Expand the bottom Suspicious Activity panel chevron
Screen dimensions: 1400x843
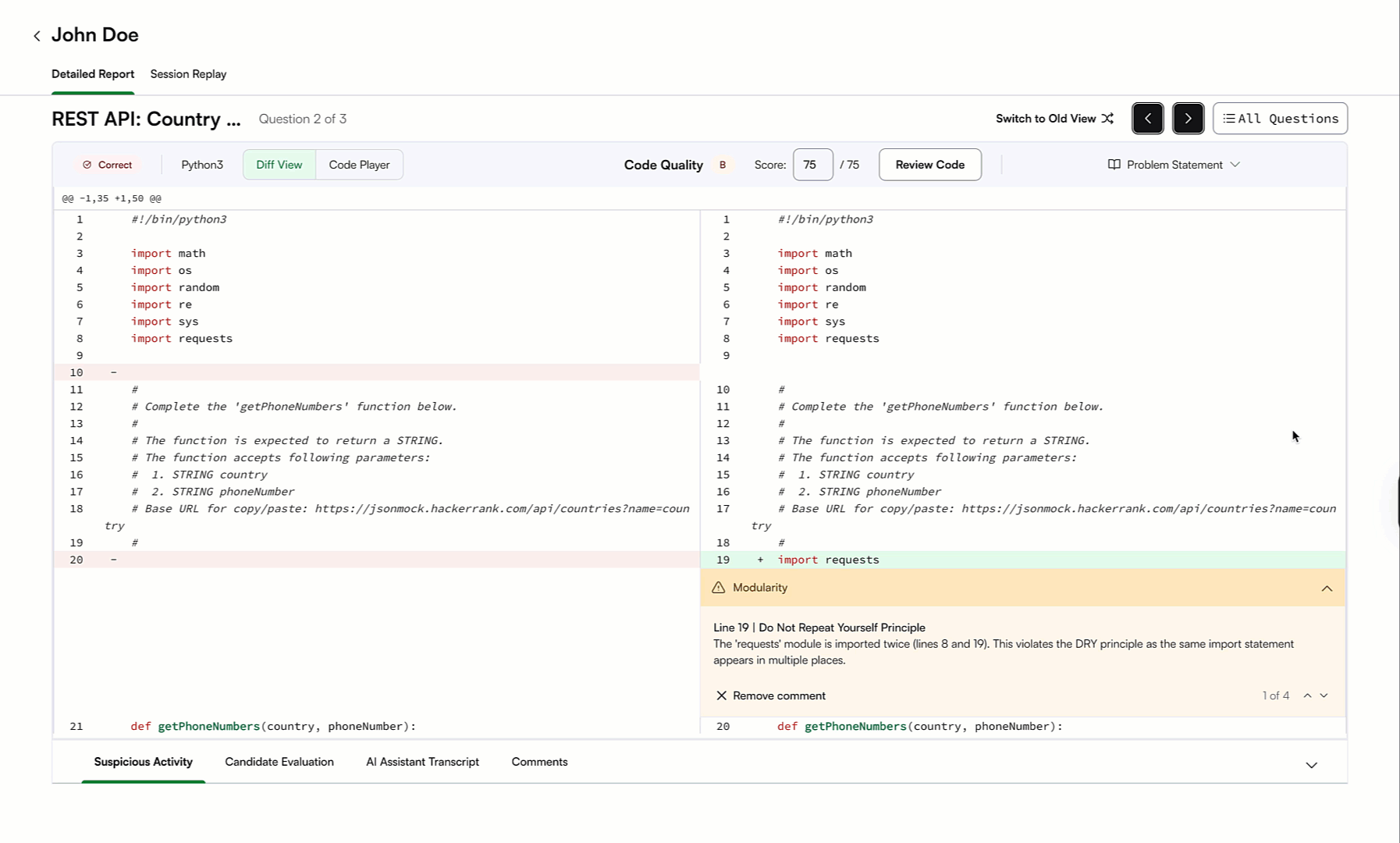point(1310,765)
